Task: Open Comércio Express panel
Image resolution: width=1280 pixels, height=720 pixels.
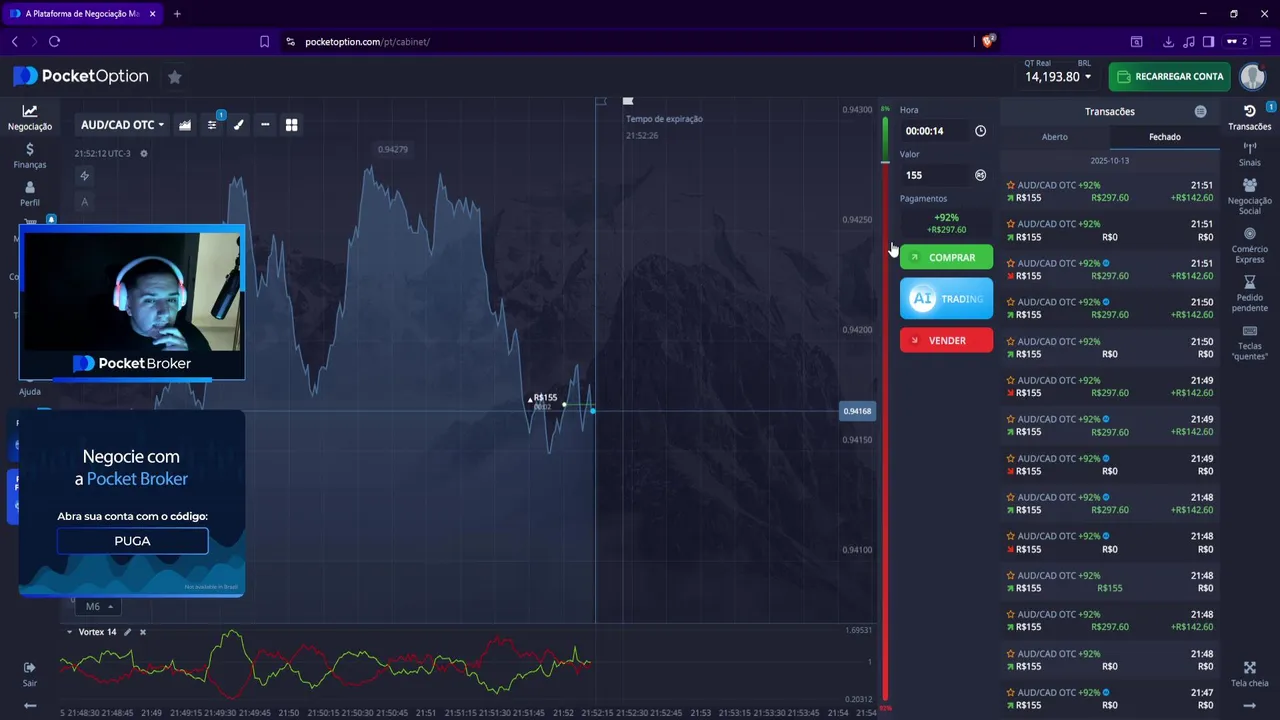Action: point(1249,245)
